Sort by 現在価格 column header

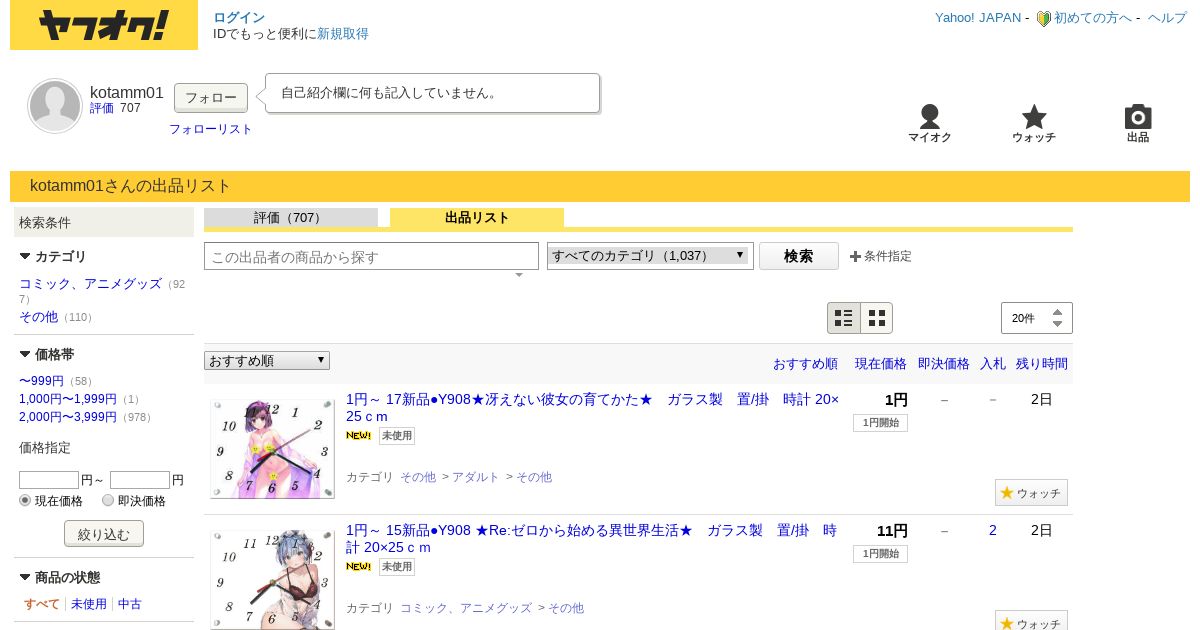point(881,364)
